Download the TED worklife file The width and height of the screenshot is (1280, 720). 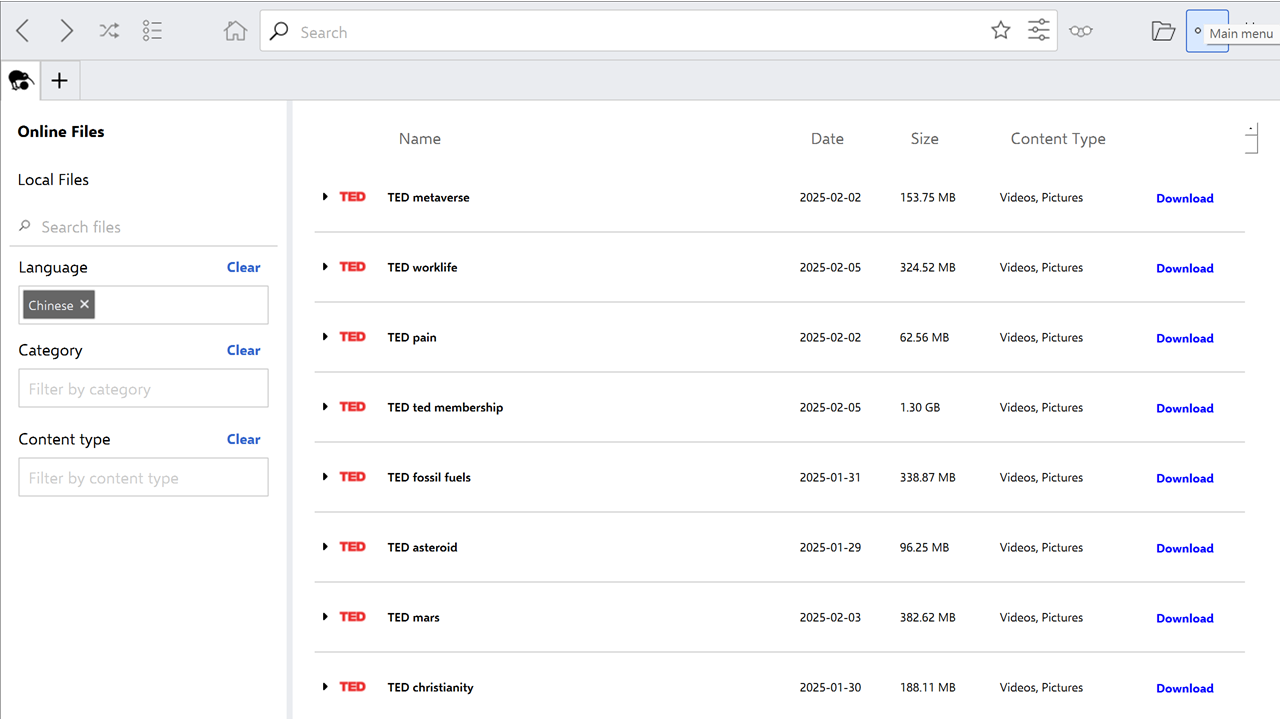pyautogui.click(x=1184, y=268)
